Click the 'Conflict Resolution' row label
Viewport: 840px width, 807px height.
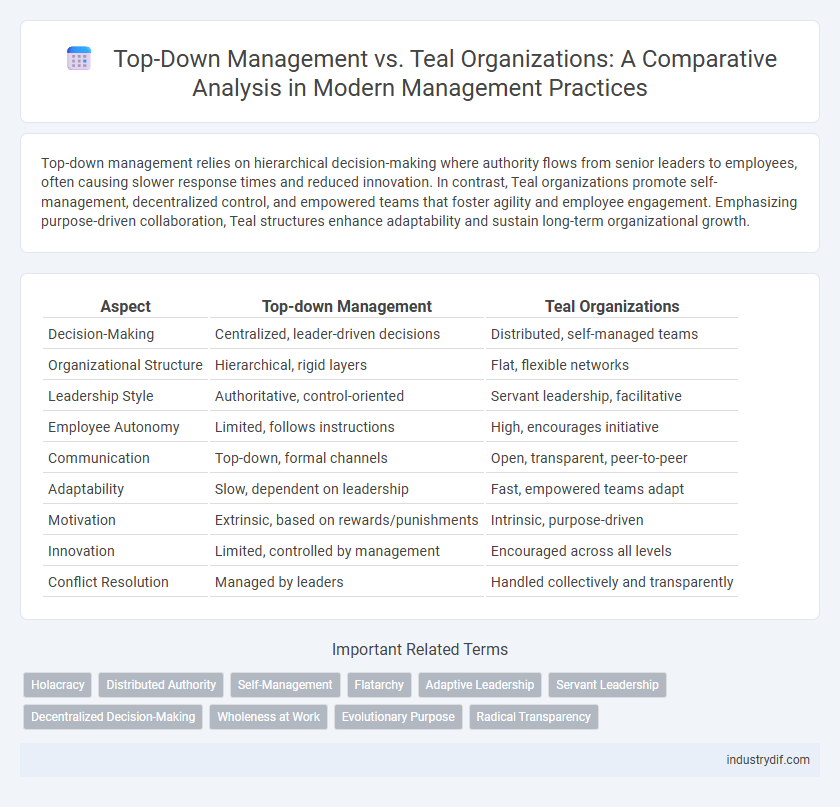pos(108,582)
